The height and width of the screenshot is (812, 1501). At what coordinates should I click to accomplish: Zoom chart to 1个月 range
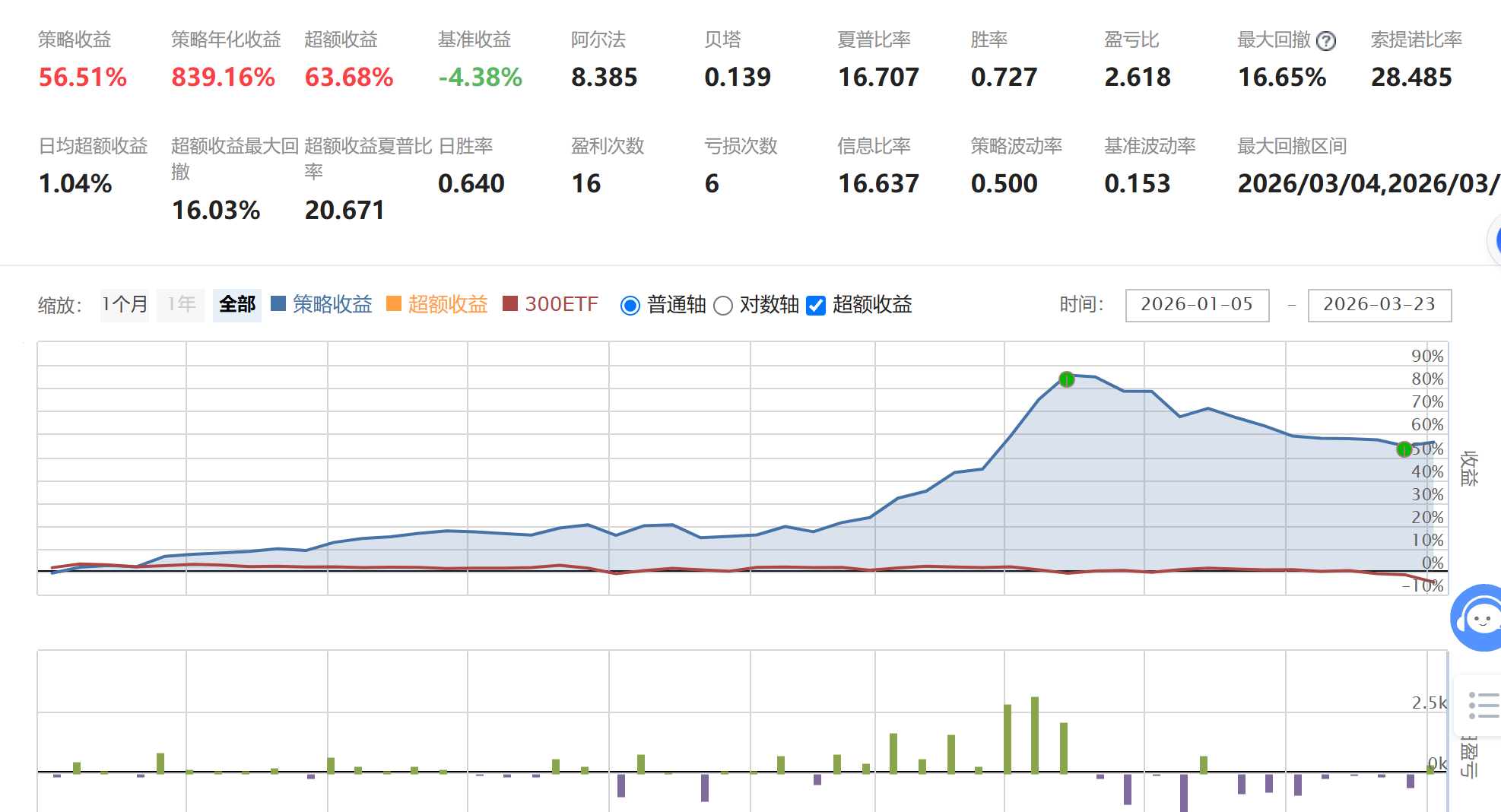point(125,305)
